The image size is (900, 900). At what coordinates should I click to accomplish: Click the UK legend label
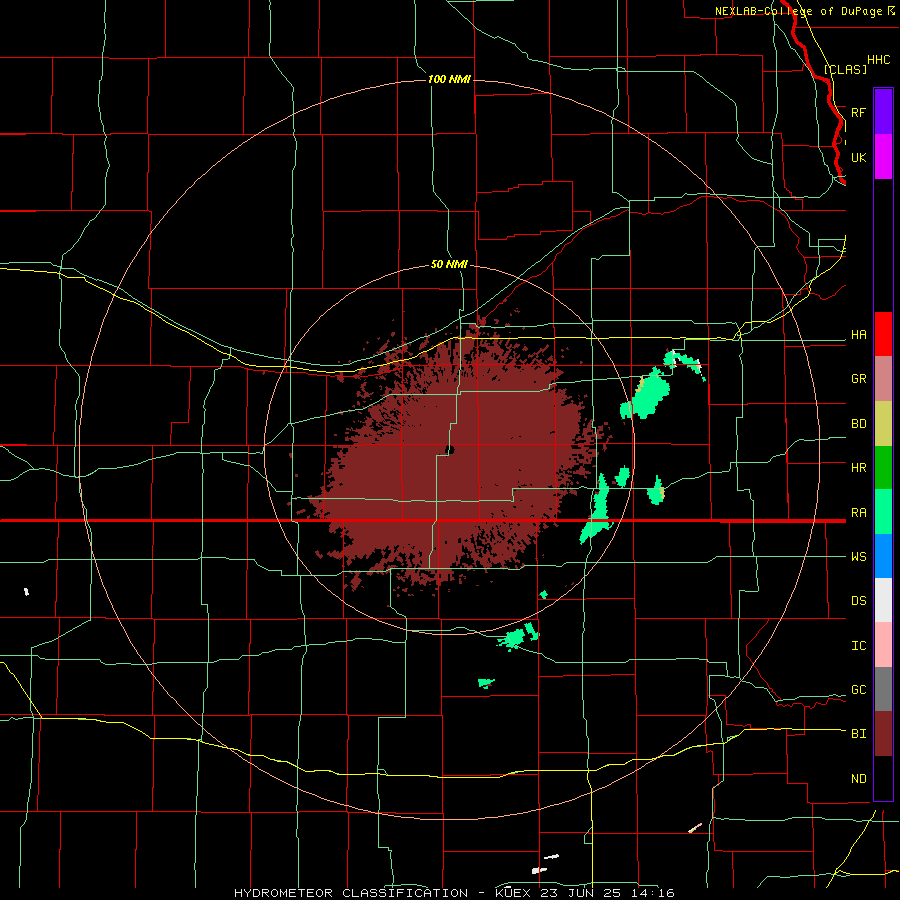click(x=858, y=157)
